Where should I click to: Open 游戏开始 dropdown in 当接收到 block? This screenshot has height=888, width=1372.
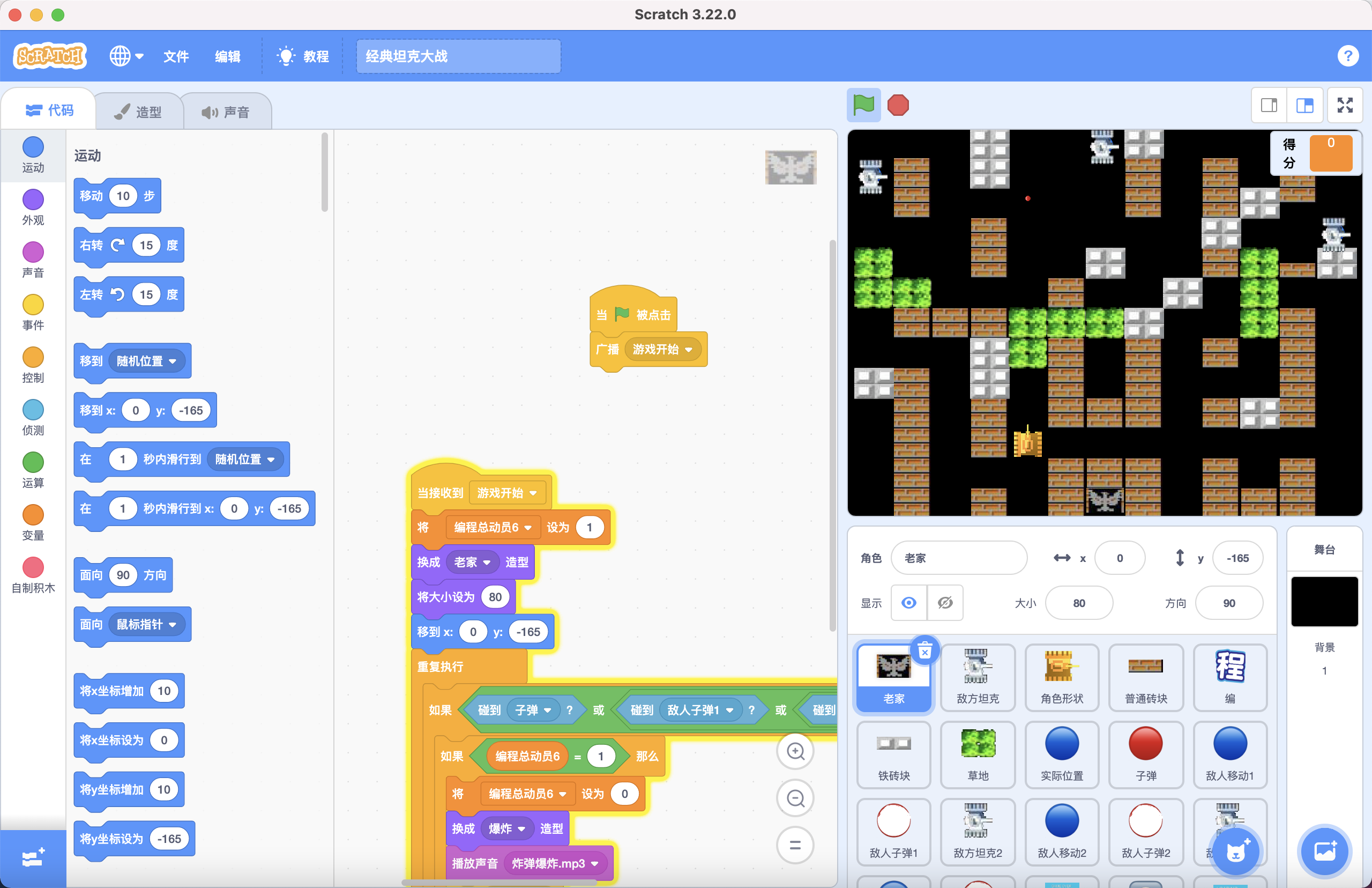pos(507,493)
